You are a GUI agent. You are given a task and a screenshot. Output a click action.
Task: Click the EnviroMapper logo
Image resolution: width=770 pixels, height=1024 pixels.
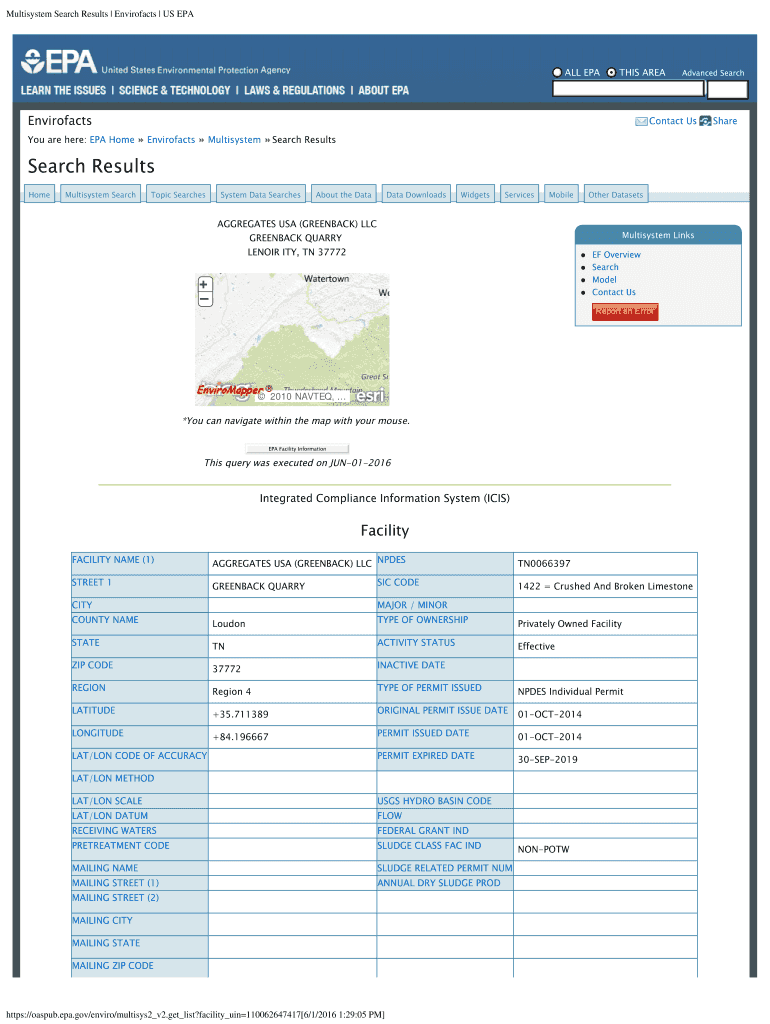click(x=234, y=390)
